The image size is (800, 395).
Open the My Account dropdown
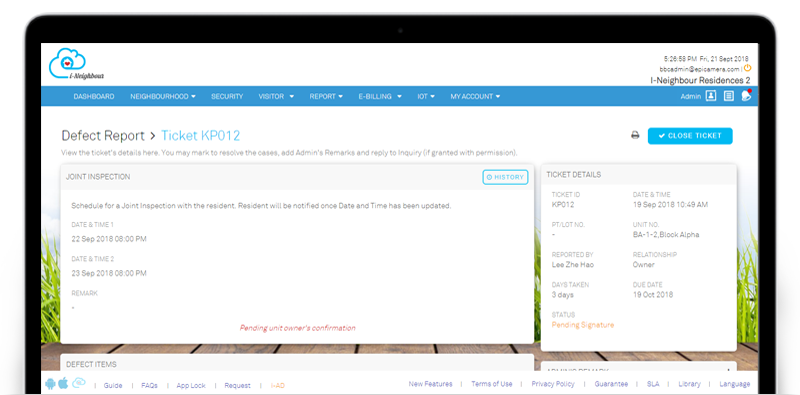[475, 96]
